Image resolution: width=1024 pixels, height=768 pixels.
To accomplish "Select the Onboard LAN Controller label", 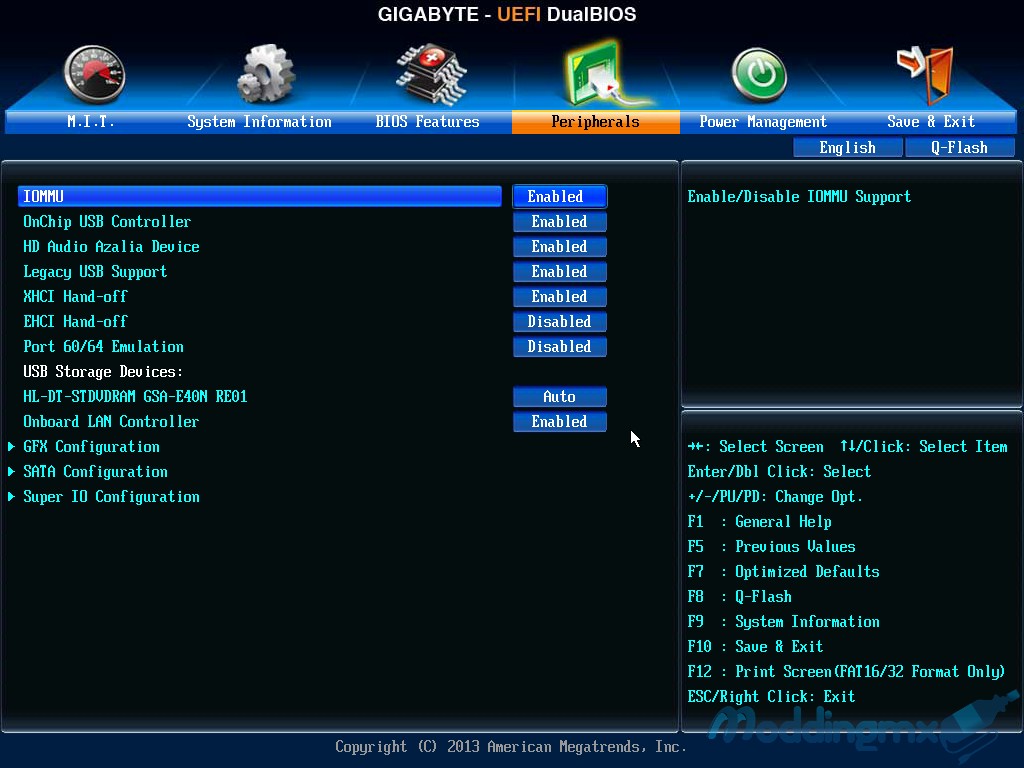I will (x=111, y=421).
